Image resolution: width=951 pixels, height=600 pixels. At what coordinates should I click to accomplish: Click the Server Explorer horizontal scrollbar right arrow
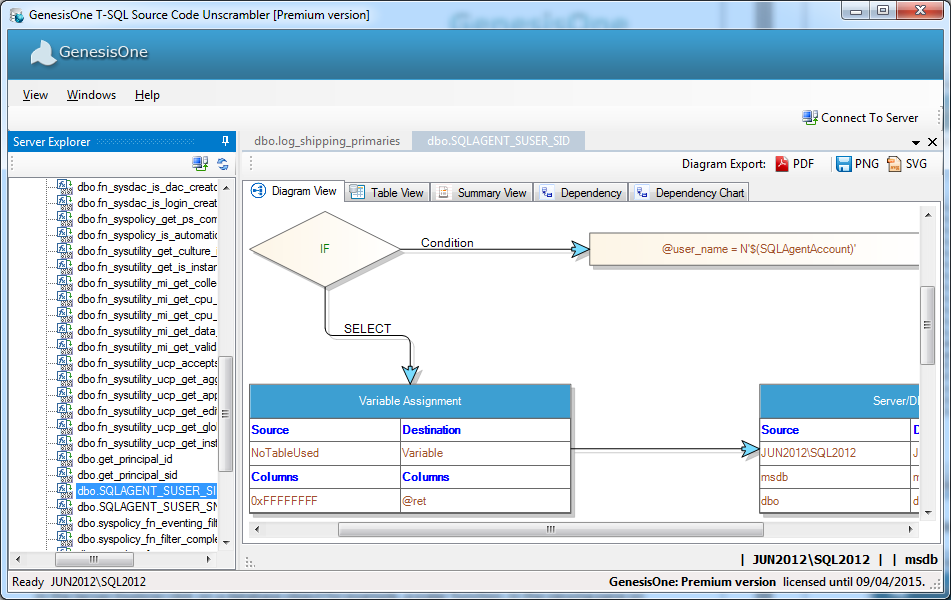coord(209,559)
